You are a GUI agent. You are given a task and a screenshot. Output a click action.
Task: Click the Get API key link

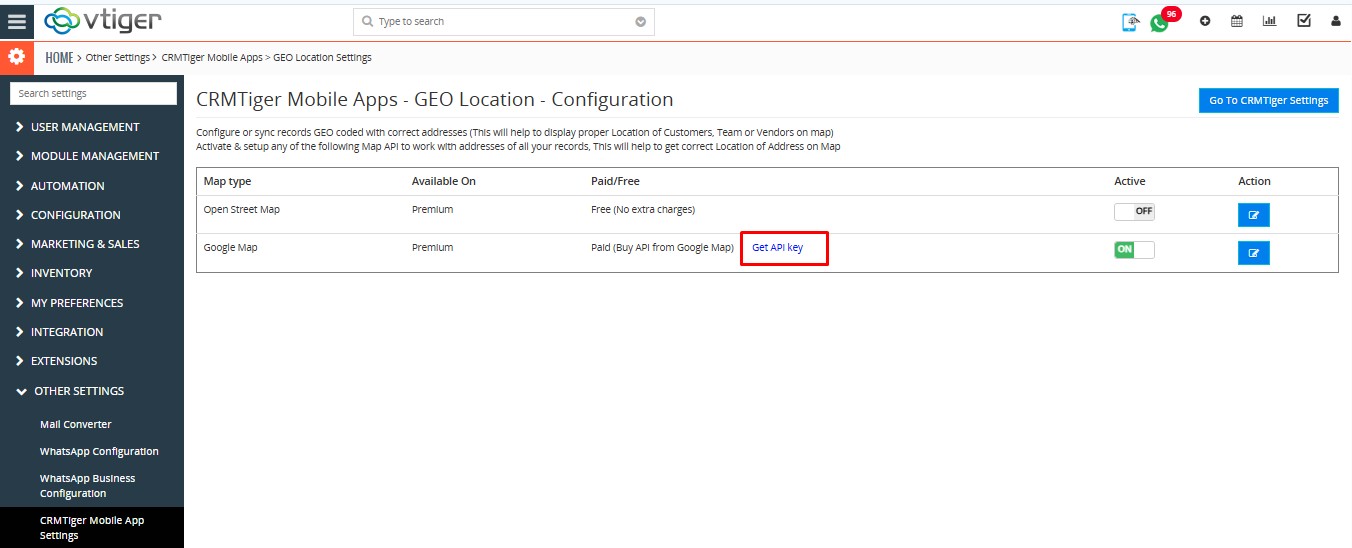777,247
